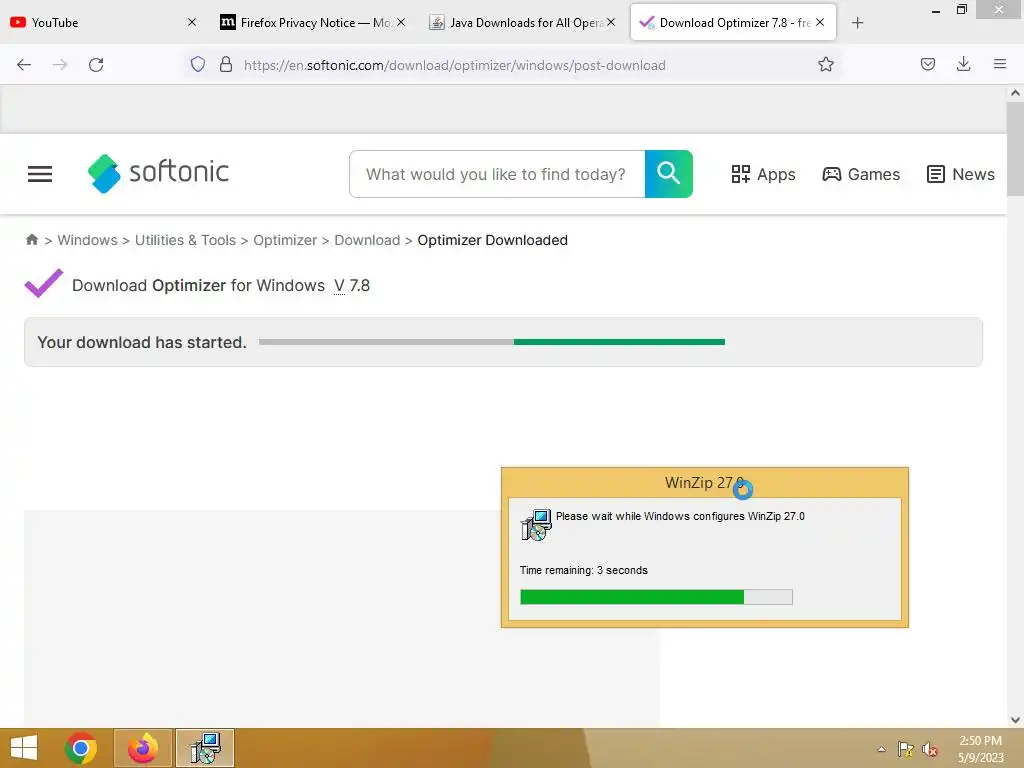Open the Apps section
The height and width of the screenshot is (768, 1024).
pyautogui.click(x=763, y=174)
